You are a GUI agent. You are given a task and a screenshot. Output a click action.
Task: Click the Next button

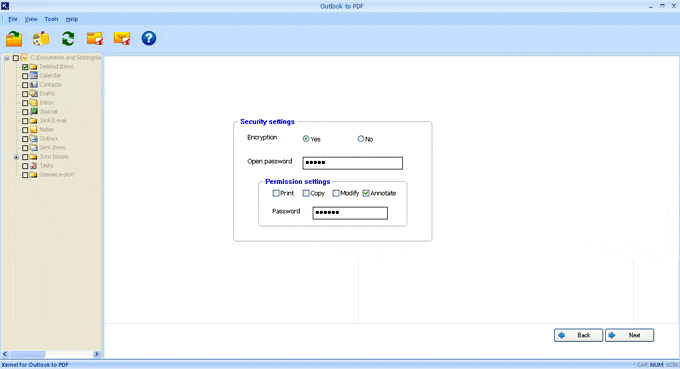point(629,335)
